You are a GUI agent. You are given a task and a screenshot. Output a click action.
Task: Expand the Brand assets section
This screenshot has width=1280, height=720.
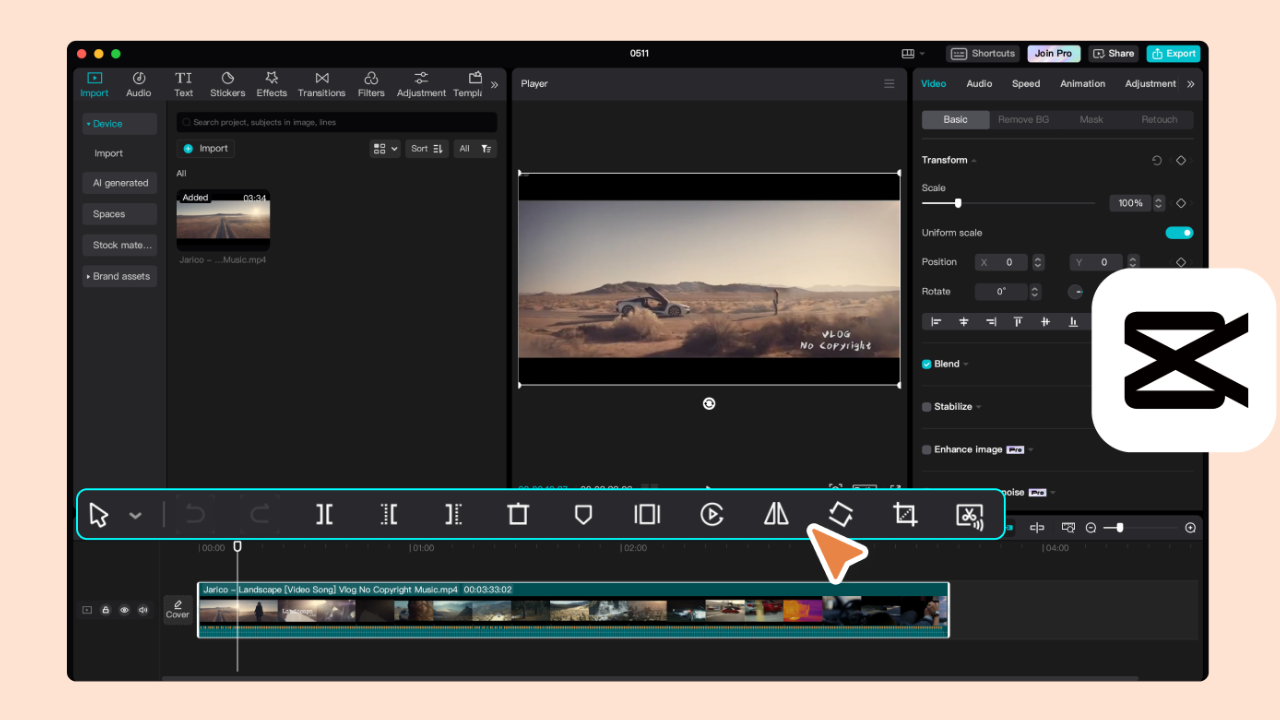tap(120, 276)
